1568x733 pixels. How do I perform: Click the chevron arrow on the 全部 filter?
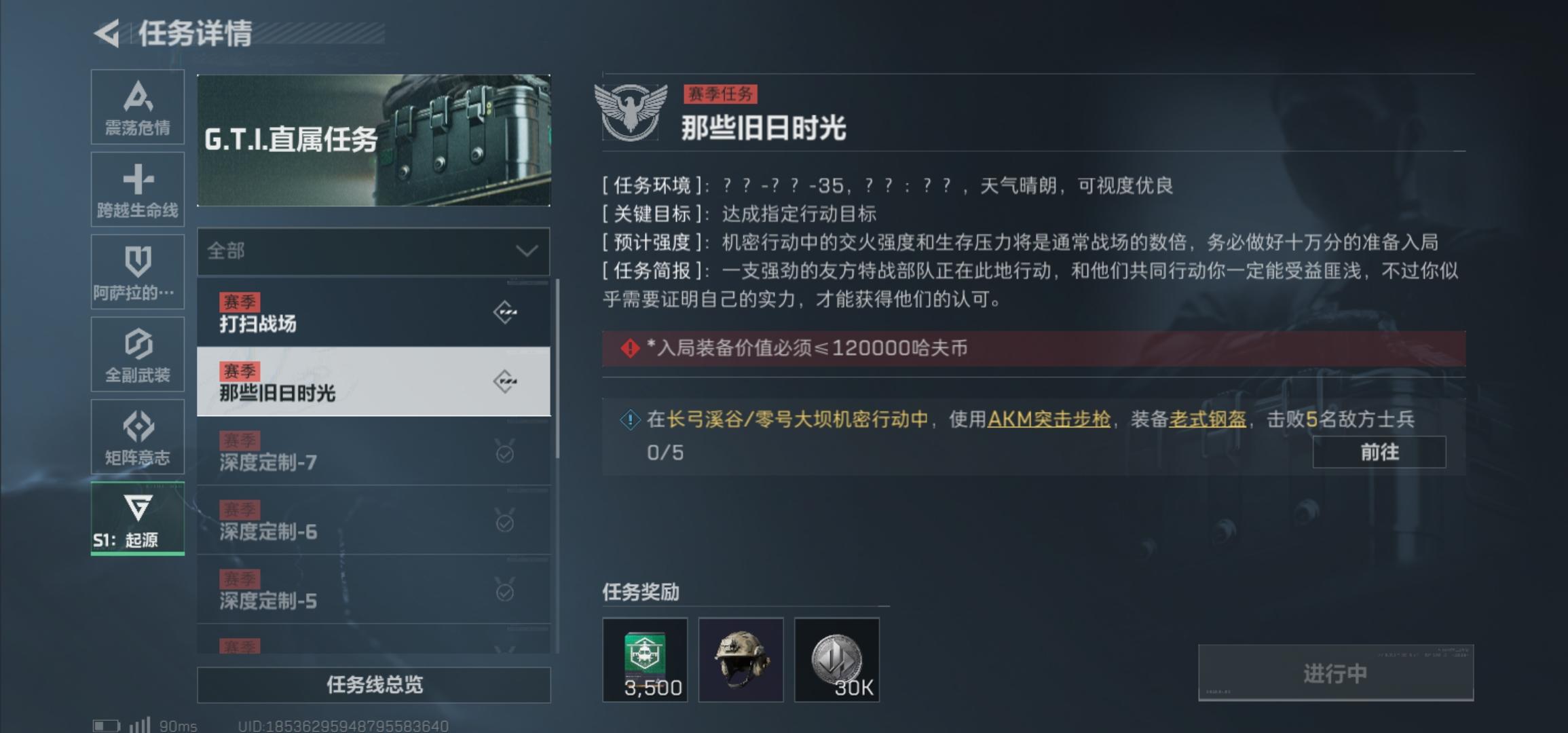(x=526, y=251)
